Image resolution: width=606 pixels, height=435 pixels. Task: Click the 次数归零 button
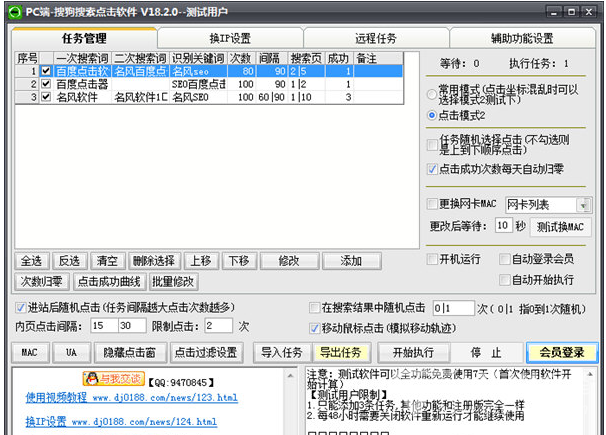coord(42,282)
